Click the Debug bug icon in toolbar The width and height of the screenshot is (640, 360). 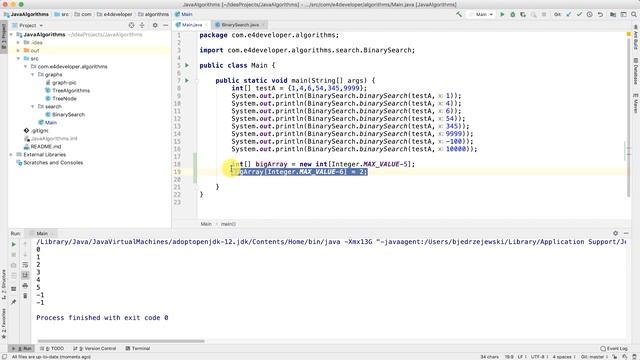(513, 14)
